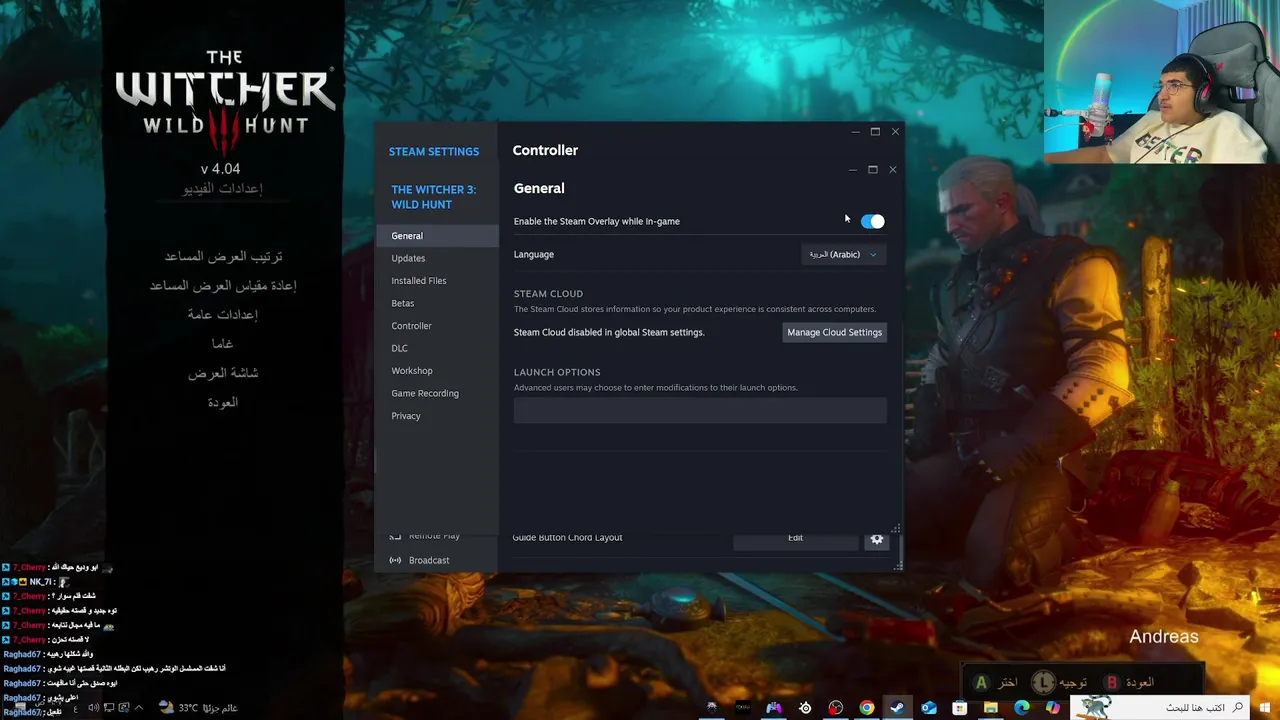Click the L stick prompt توجيه
Screen dimensions: 1280x720
pos(1060,683)
